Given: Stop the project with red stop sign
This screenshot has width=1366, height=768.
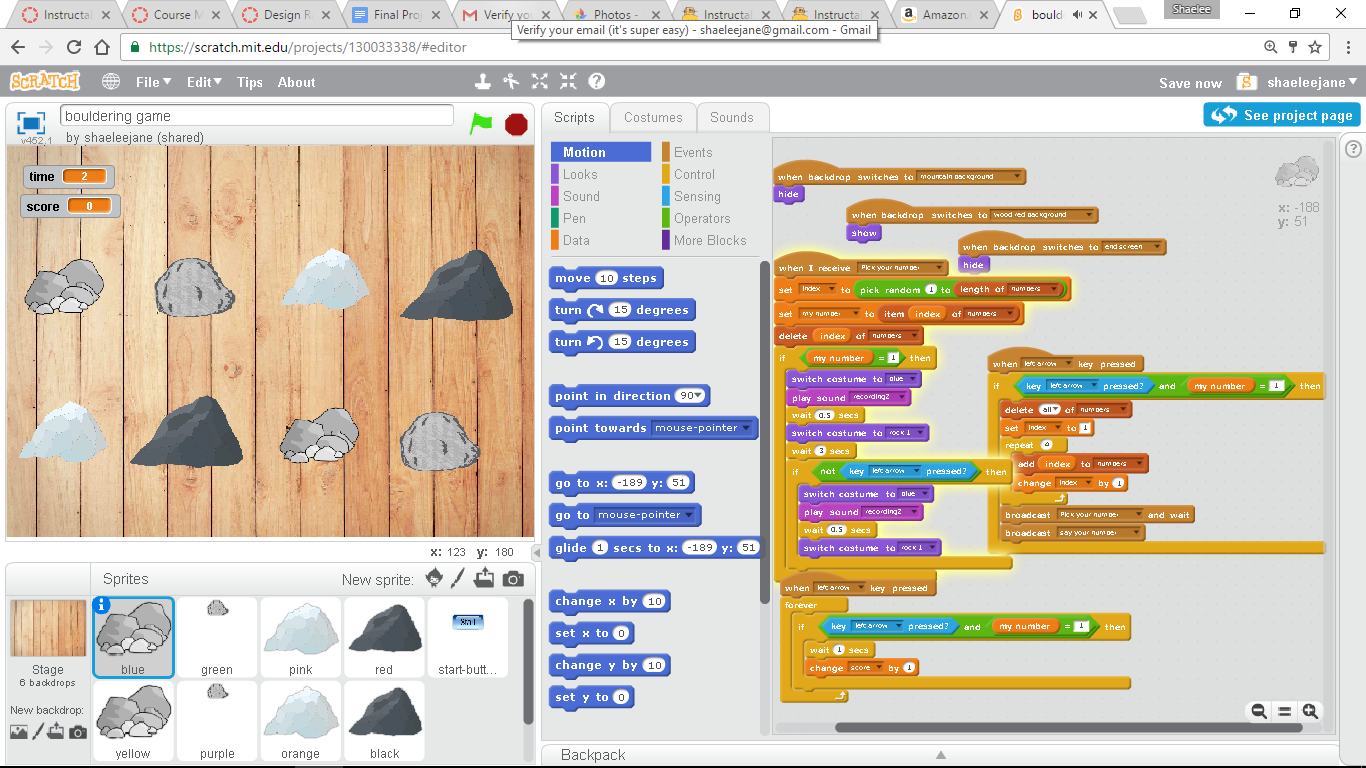Looking at the screenshot, I should click(516, 123).
